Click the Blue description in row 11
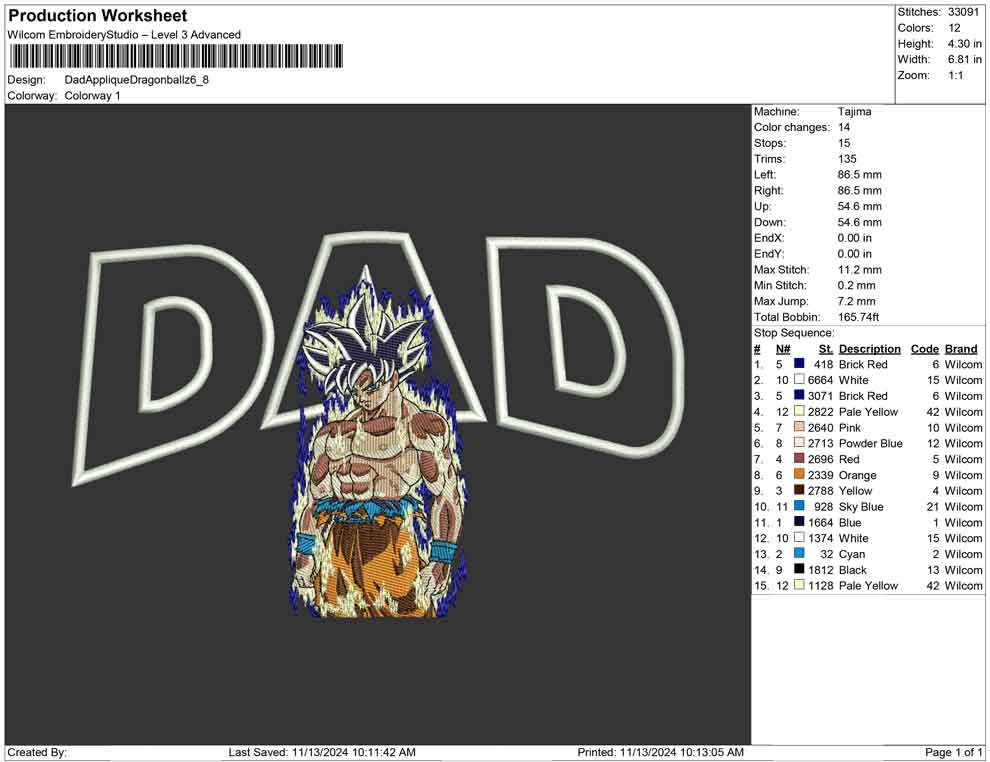The image size is (990, 762). (850, 522)
